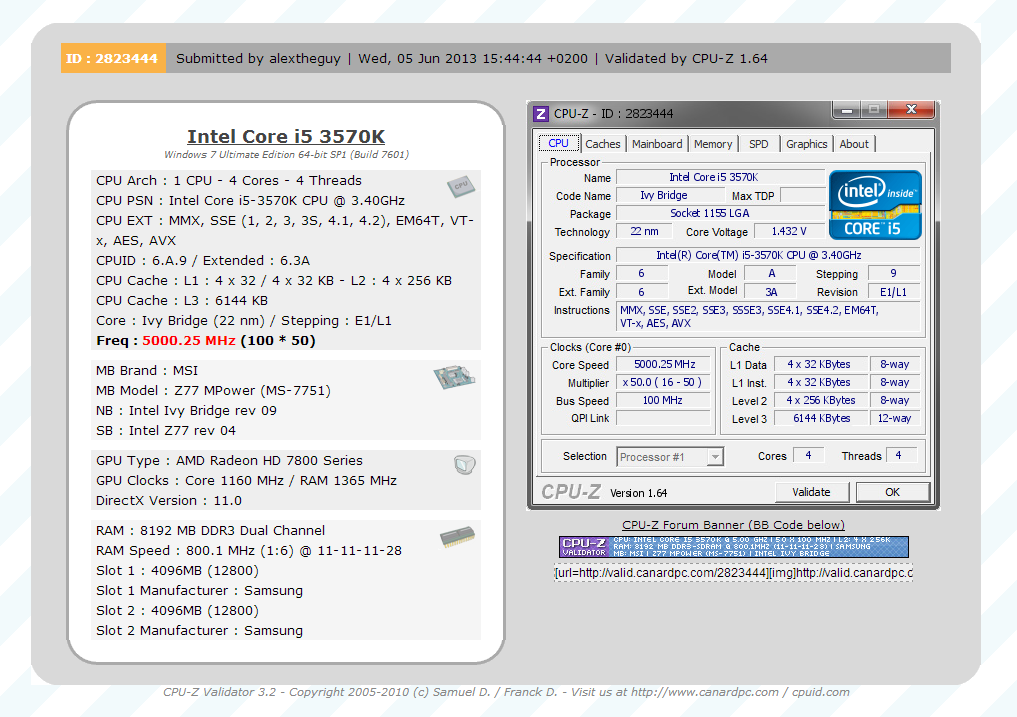Screen dimensions: 1017x717
Task: Click the CPU-Z Forum Banner link
Action: (733, 525)
